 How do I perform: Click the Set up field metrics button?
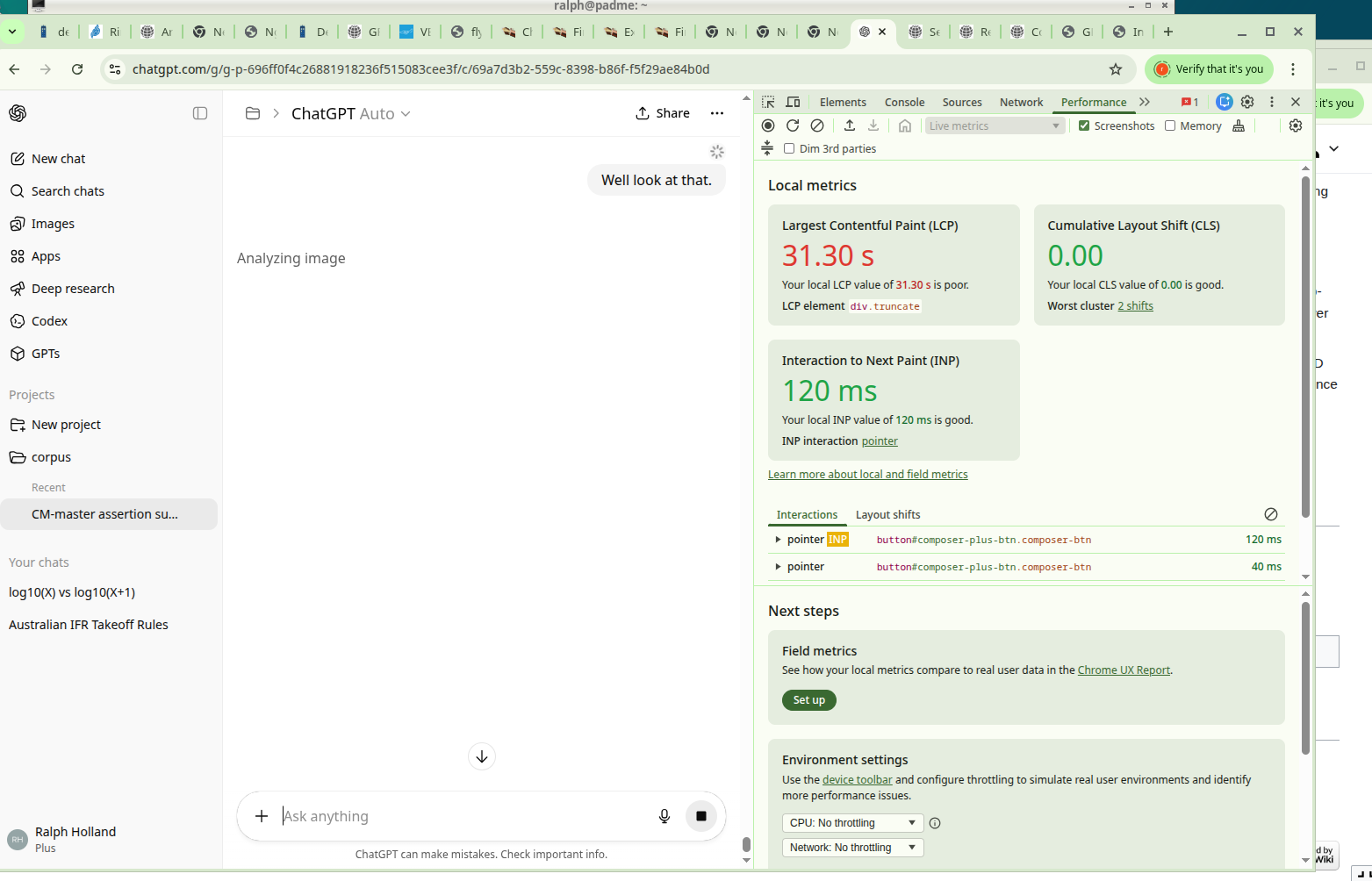pyautogui.click(x=808, y=700)
